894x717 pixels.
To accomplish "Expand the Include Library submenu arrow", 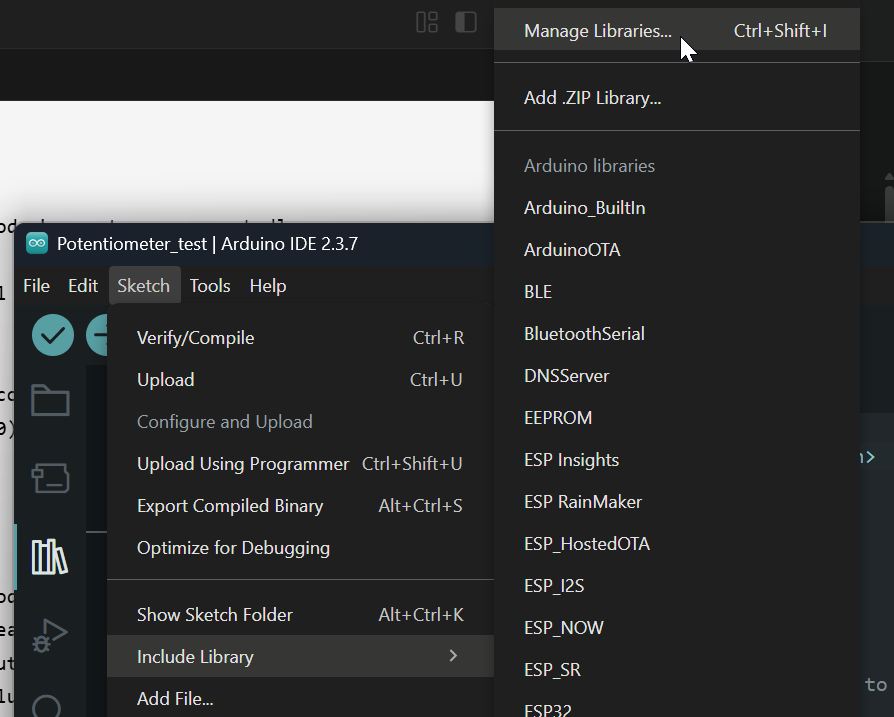I will point(453,656).
